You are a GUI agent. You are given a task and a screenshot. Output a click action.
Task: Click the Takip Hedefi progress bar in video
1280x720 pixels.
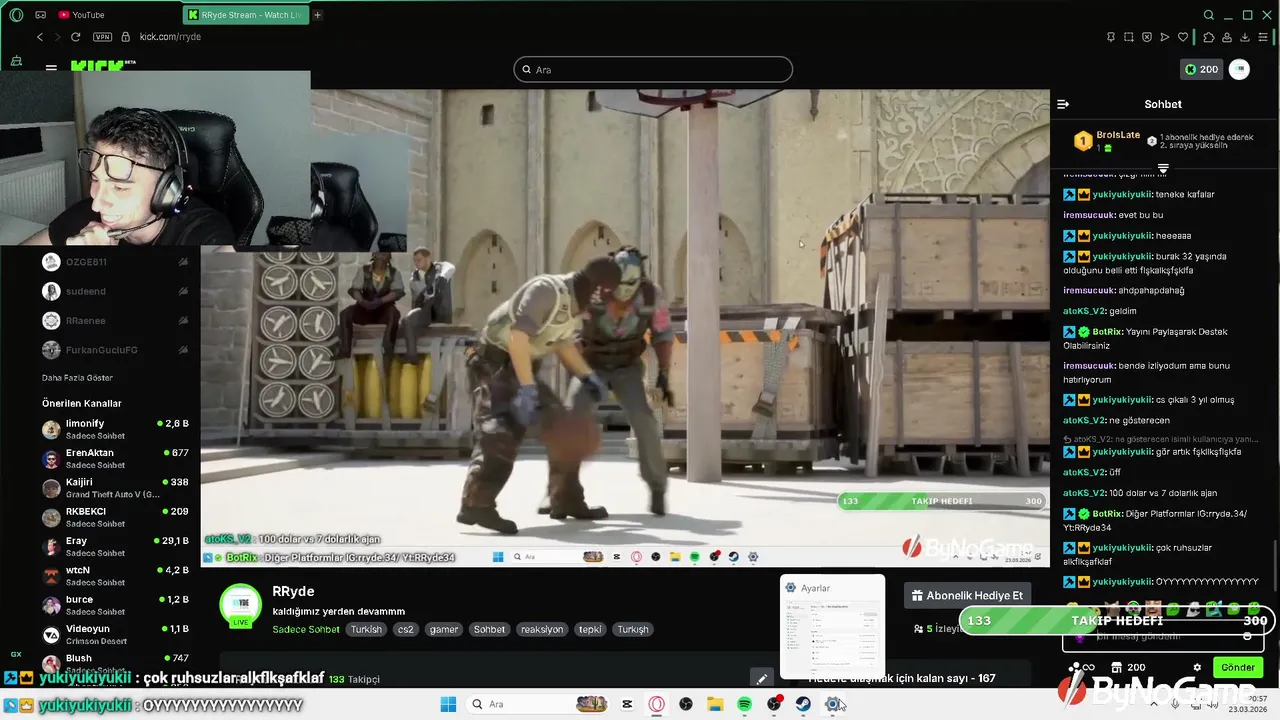[x=941, y=501]
